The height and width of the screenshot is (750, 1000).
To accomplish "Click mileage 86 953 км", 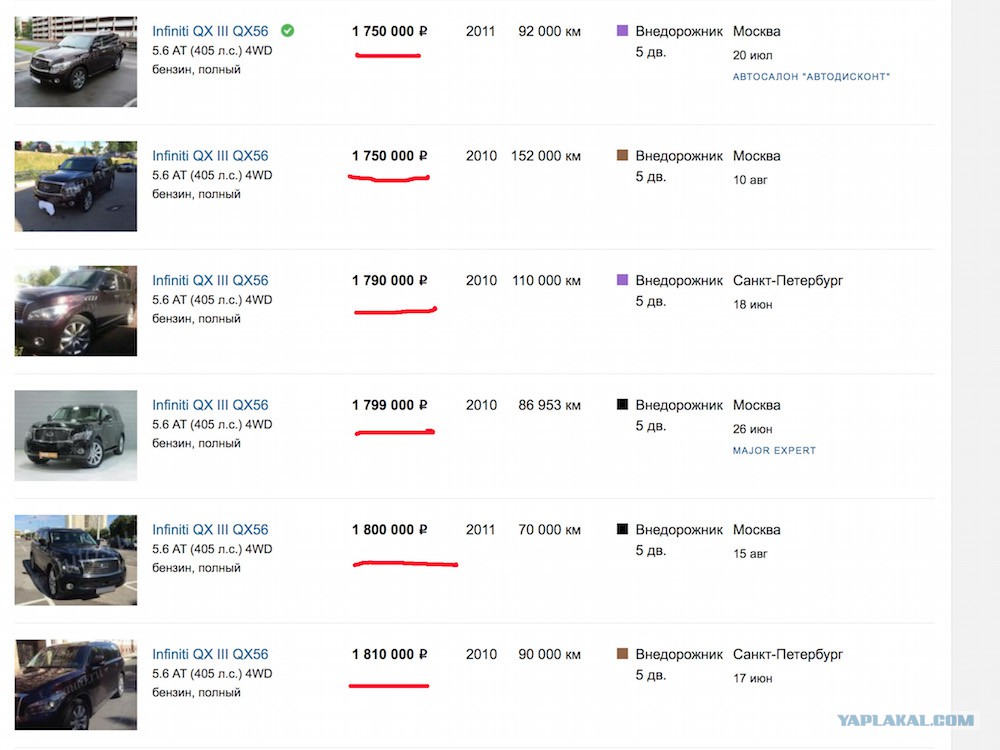I will point(549,405).
